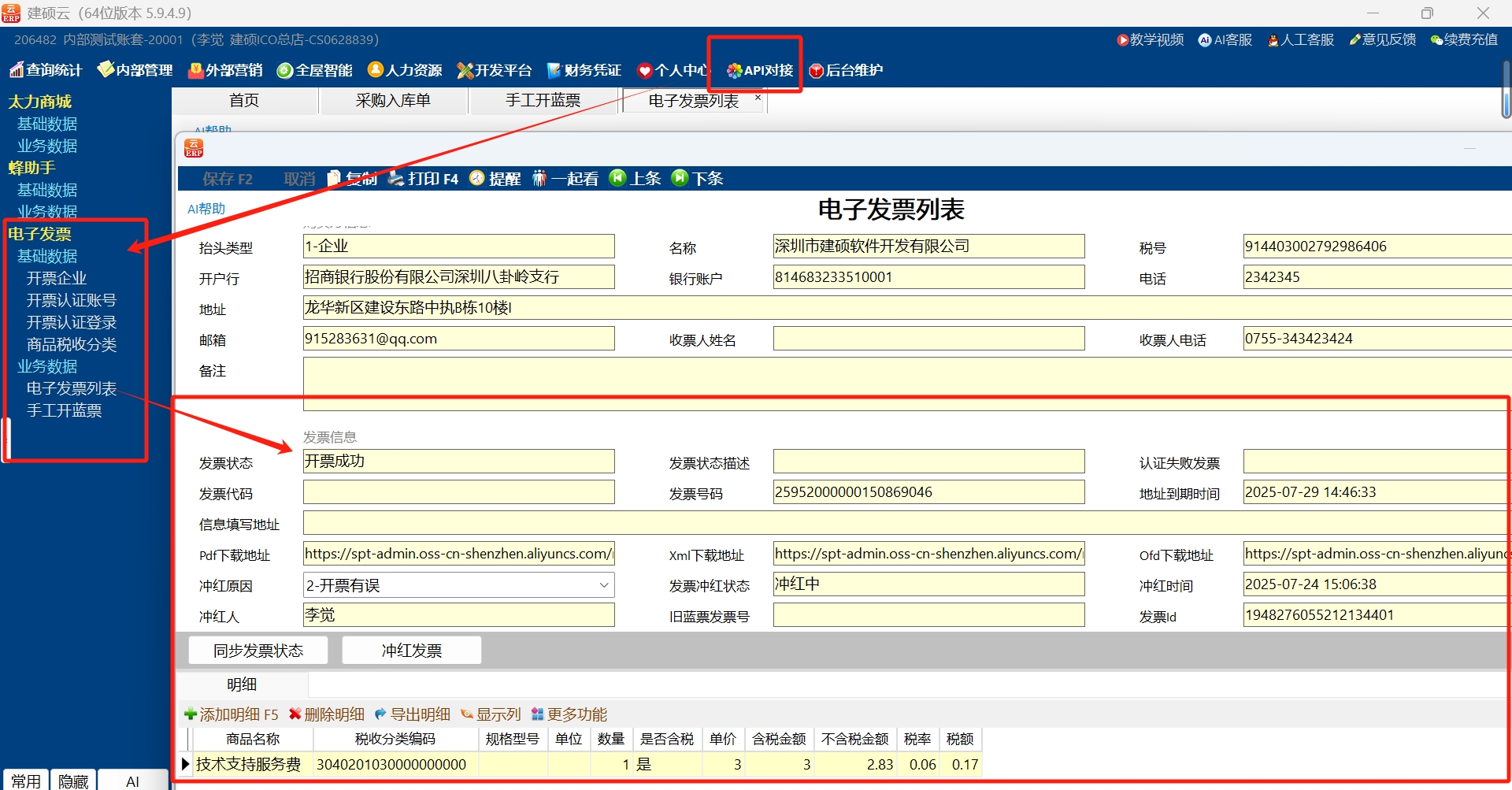Go to next record (下条)
Screen dimensions: 1512x790
click(x=680, y=179)
